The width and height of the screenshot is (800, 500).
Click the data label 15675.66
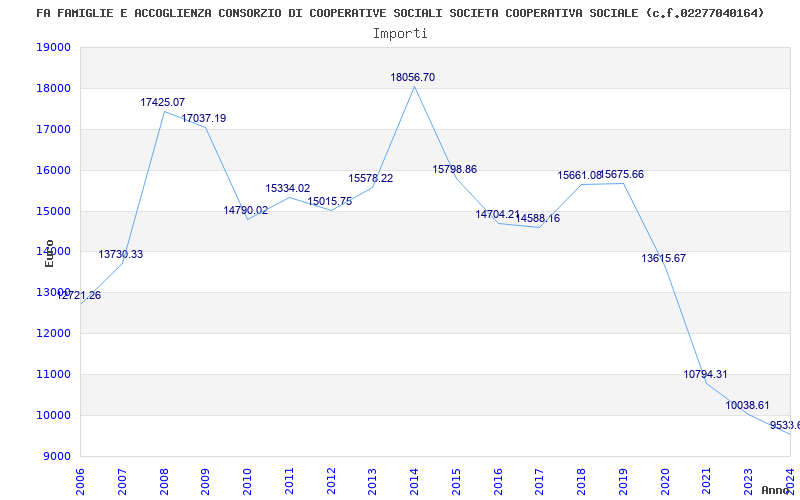[622, 174]
